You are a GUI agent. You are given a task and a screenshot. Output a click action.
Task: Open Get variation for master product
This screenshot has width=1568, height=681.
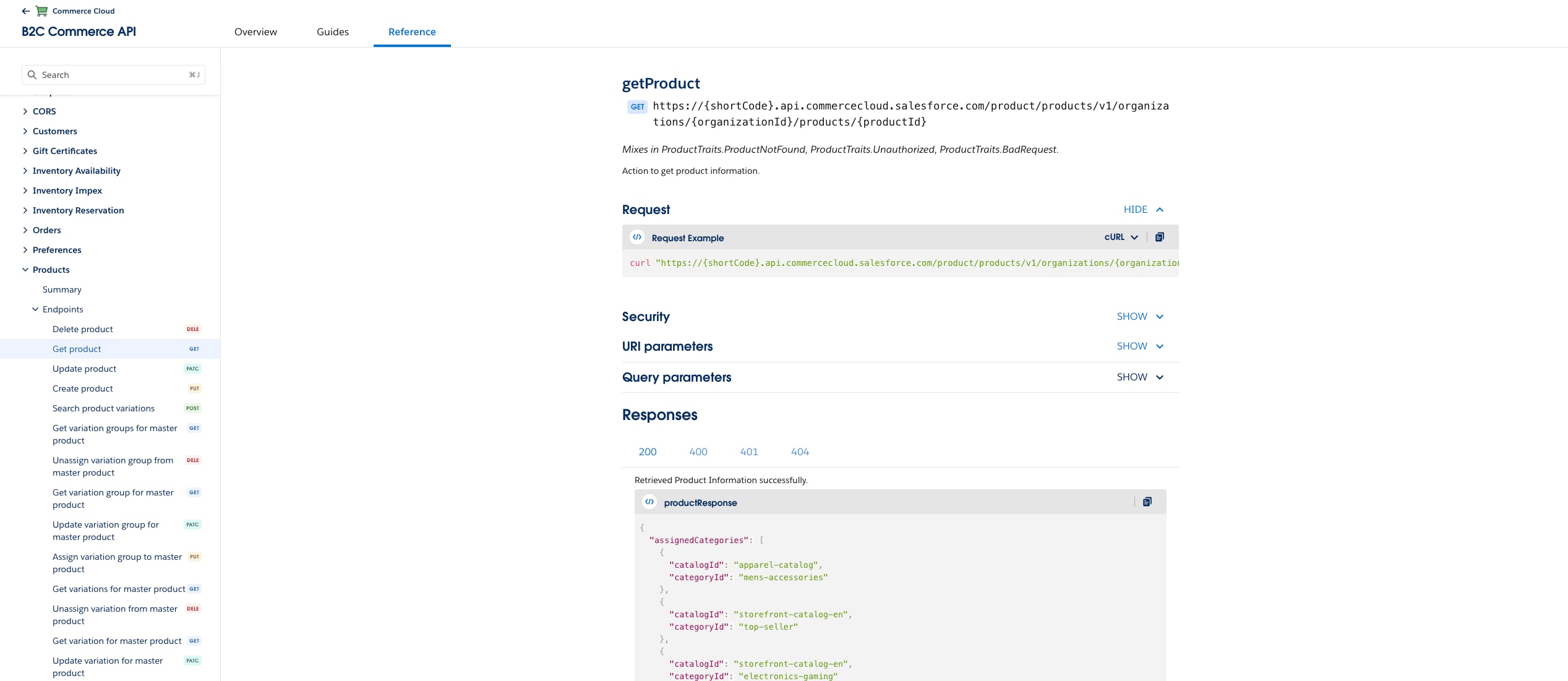click(x=117, y=641)
